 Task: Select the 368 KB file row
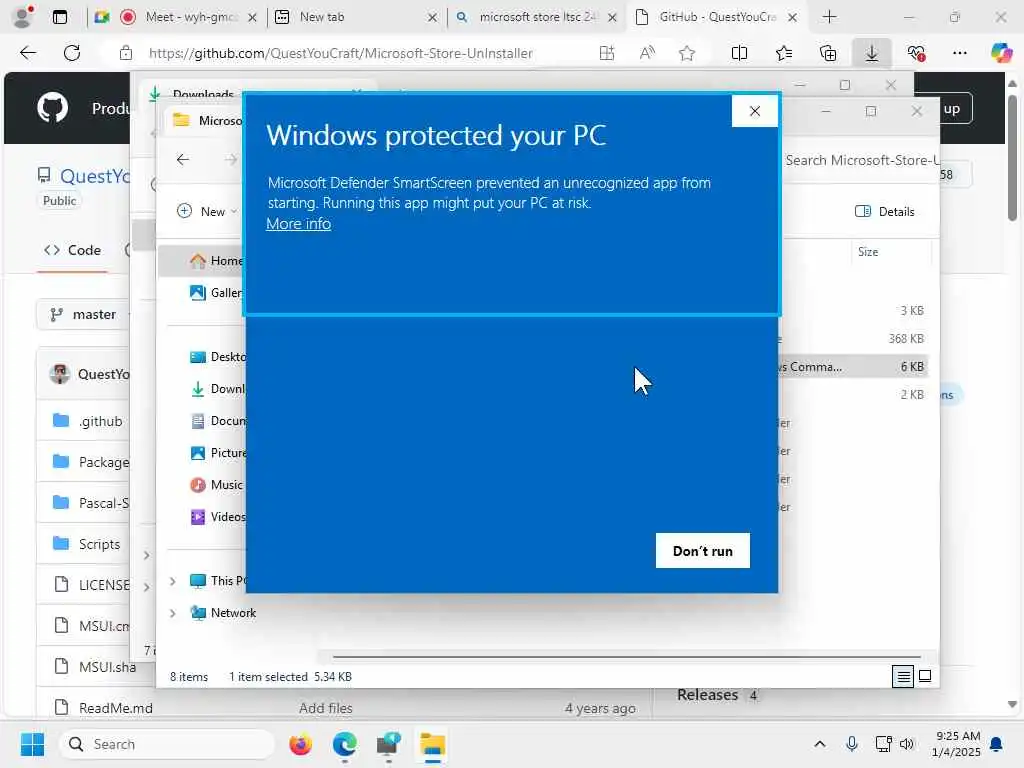(853, 338)
